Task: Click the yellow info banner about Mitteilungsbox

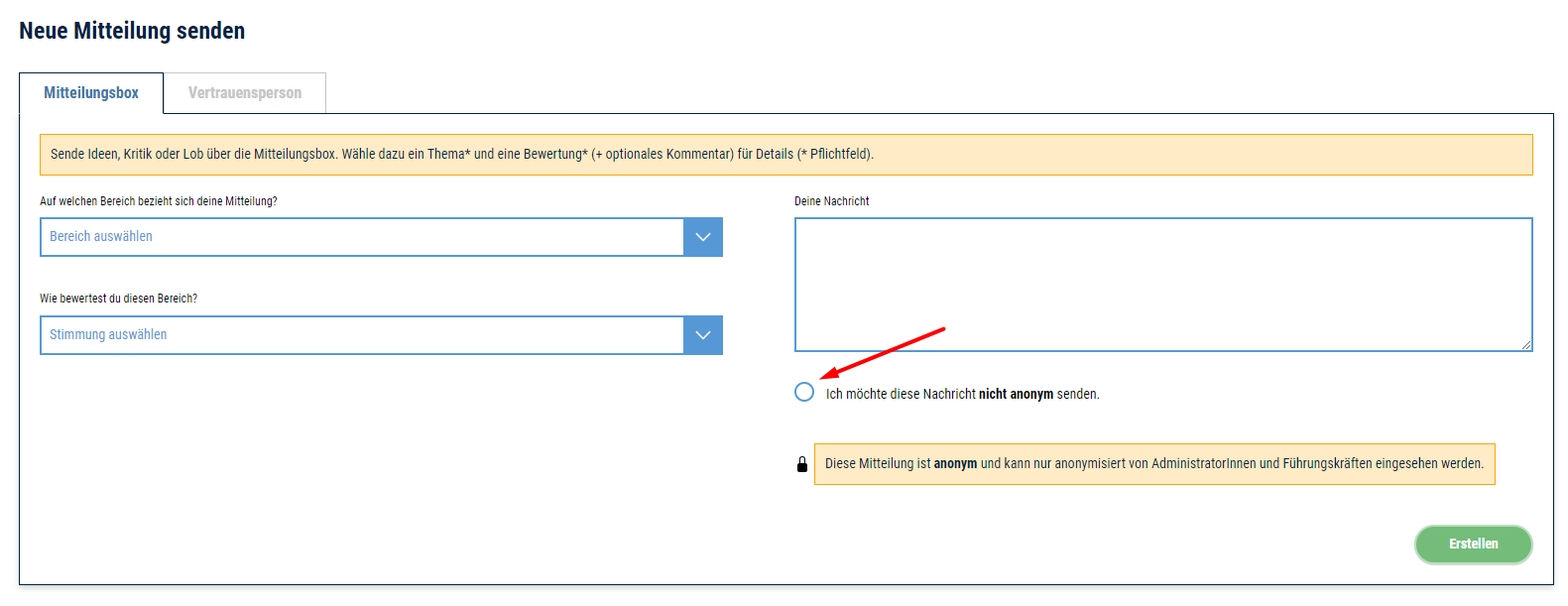Action: (x=786, y=155)
